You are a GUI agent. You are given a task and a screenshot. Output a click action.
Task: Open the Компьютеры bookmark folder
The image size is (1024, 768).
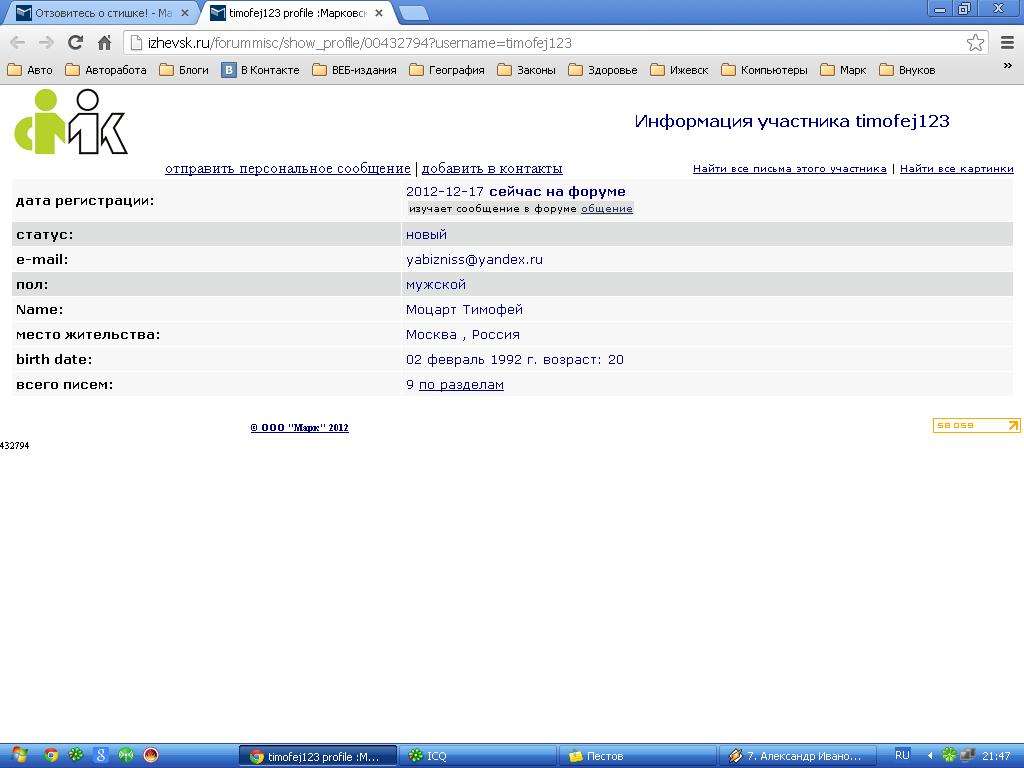tap(764, 70)
